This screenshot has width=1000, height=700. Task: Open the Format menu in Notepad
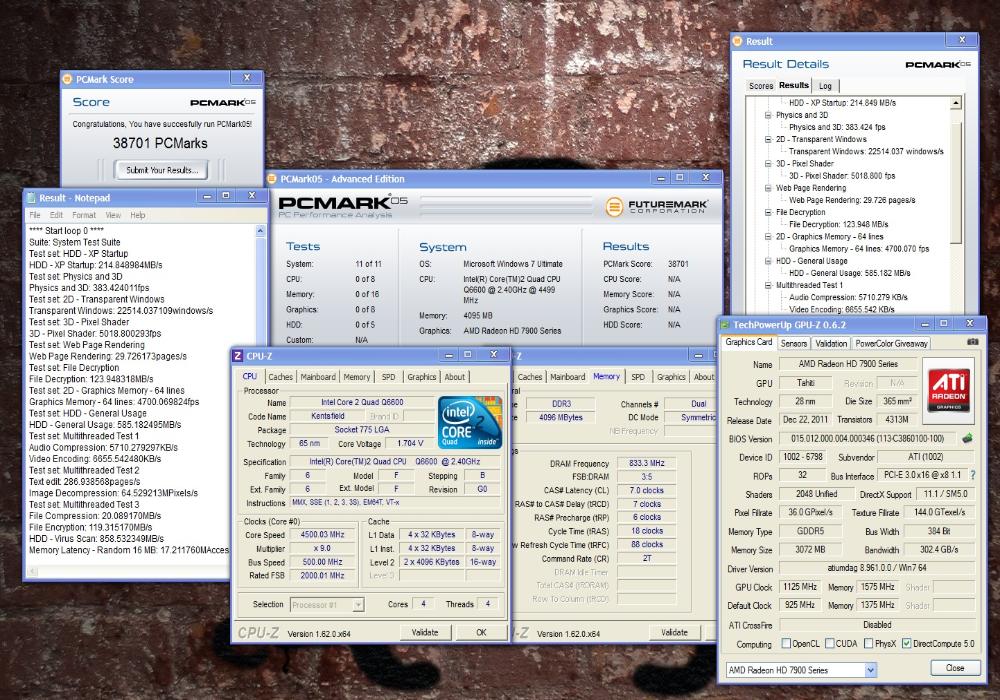pyautogui.click(x=84, y=215)
